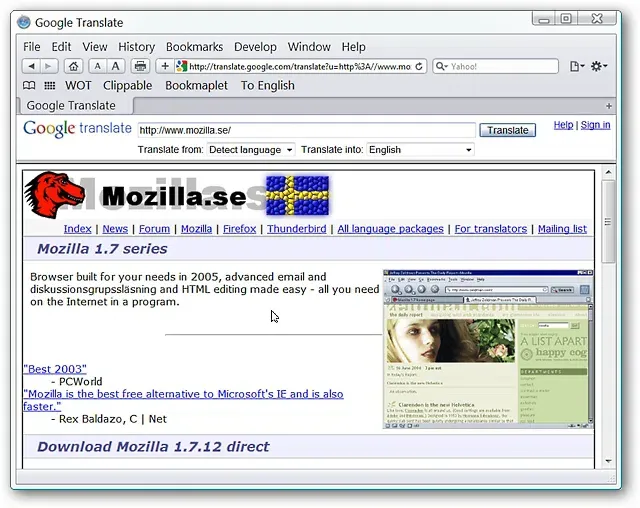Go back using the back arrow button
Screen dimensions: 640x508
pos(30,66)
